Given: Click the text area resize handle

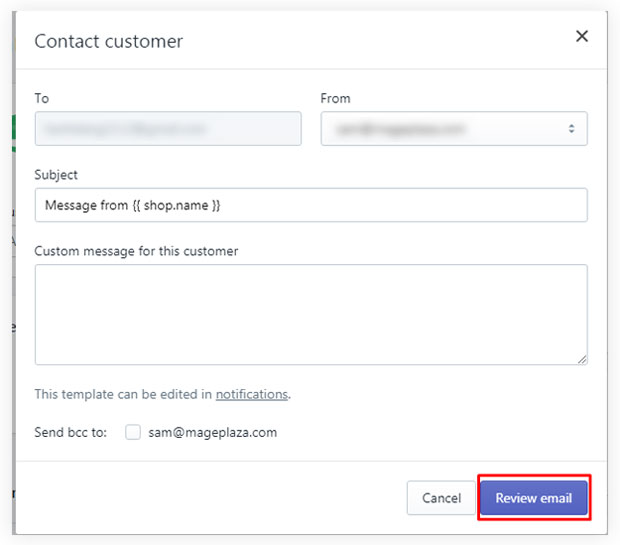Looking at the screenshot, I should [581, 358].
